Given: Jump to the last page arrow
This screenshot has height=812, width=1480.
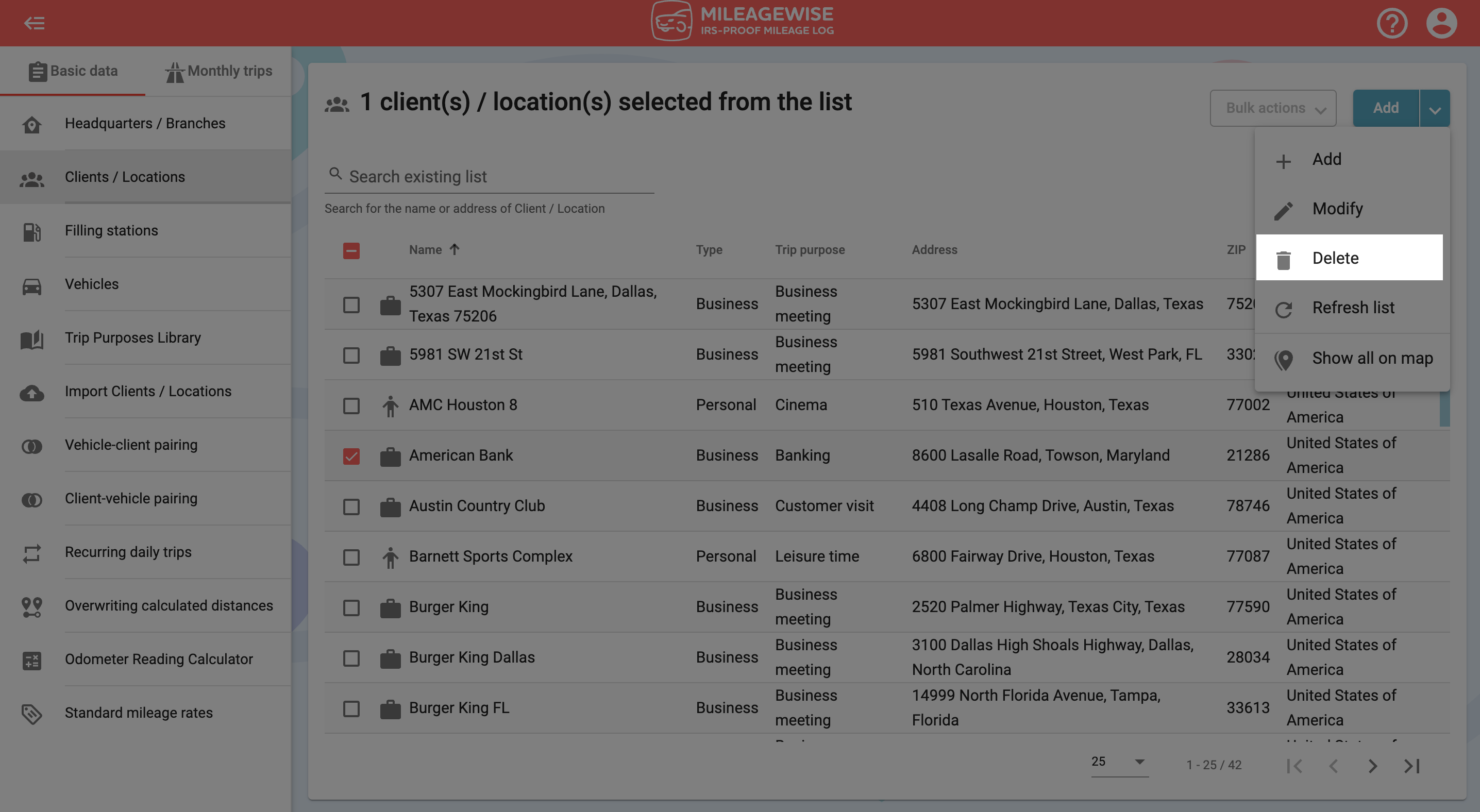Looking at the screenshot, I should pos(1411,766).
